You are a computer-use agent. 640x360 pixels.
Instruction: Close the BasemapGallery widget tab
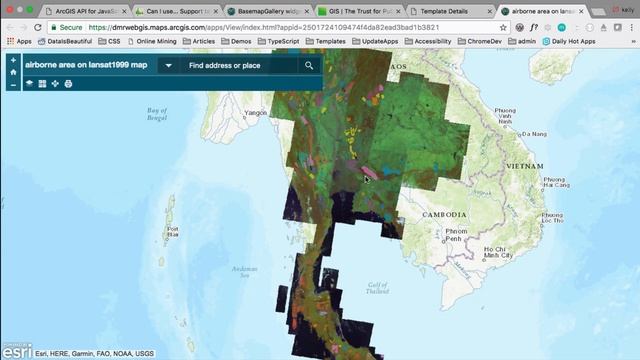click(x=307, y=11)
